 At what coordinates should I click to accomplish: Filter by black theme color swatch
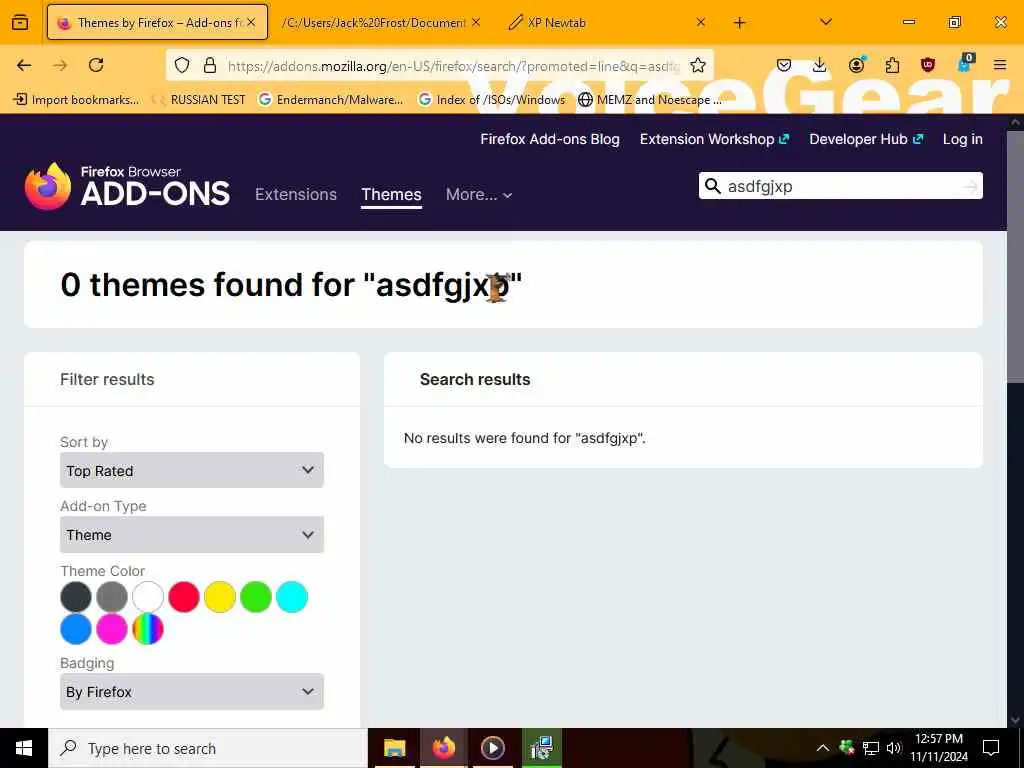[x=76, y=597]
